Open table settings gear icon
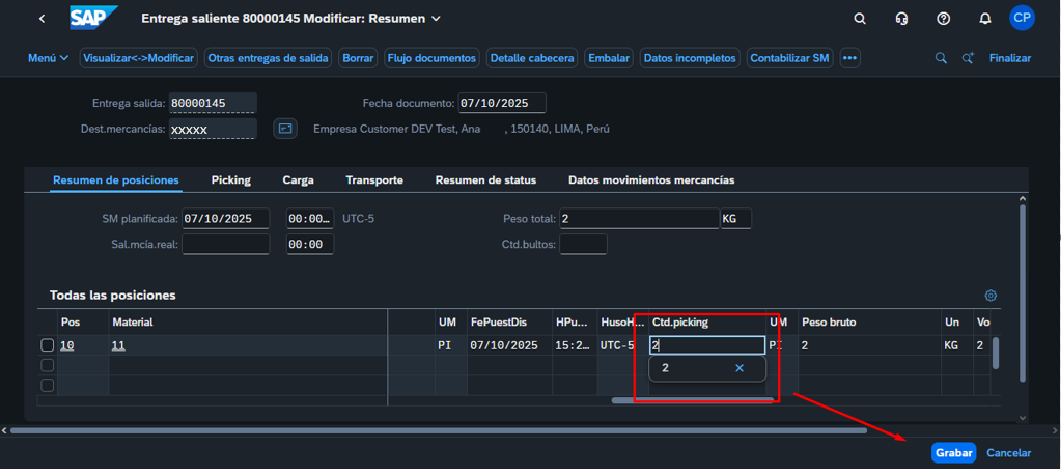Image resolution: width=1061 pixels, height=470 pixels. [x=991, y=296]
